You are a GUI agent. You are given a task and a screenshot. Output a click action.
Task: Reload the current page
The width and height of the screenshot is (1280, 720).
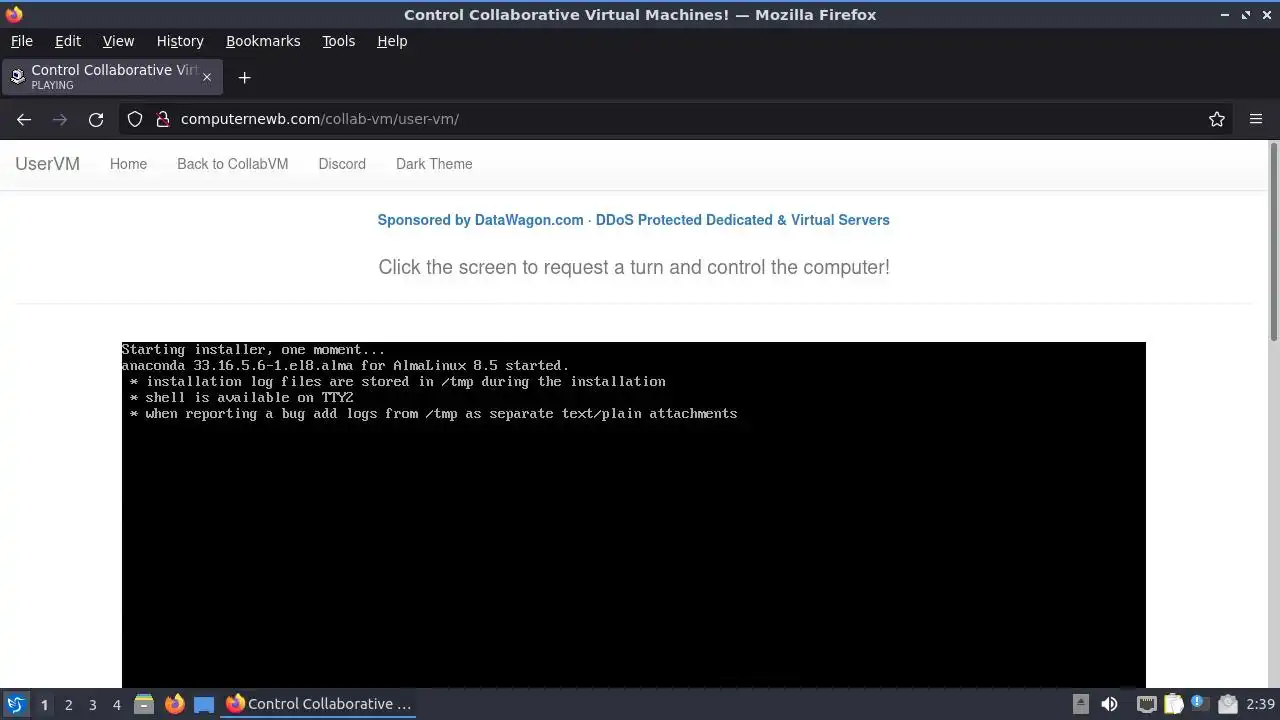[96, 119]
